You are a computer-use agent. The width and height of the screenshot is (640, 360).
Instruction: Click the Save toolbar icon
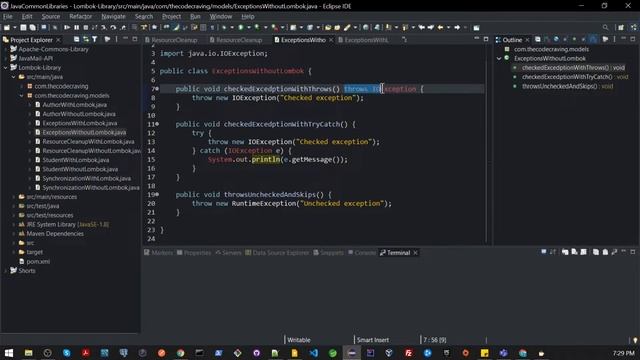(23, 27)
